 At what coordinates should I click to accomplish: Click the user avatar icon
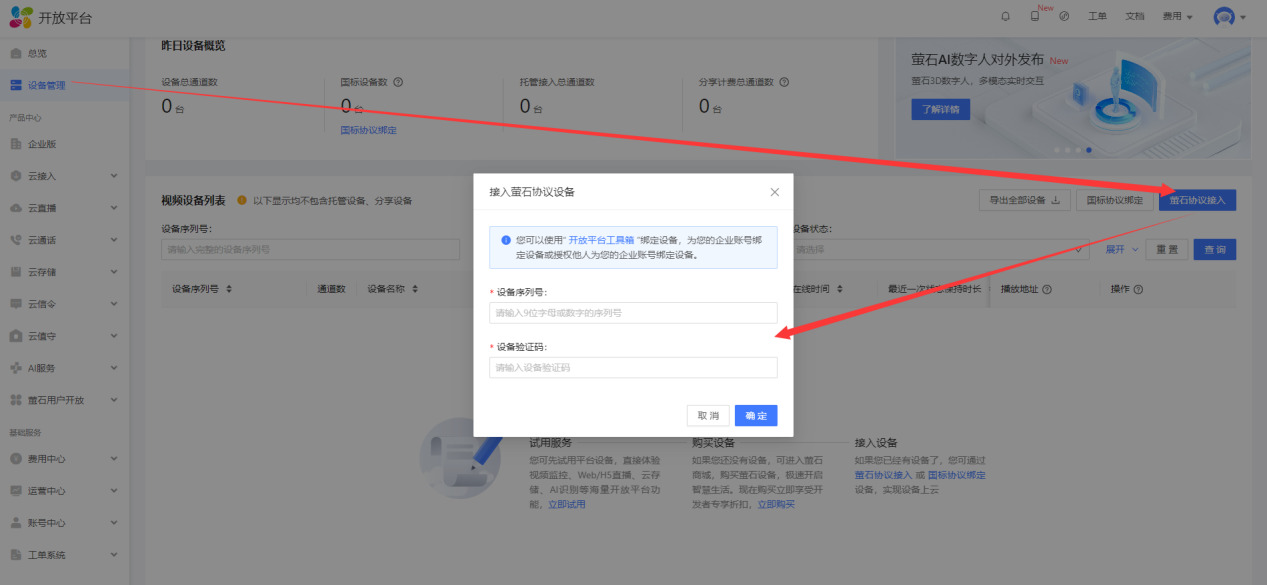(x=1224, y=17)
